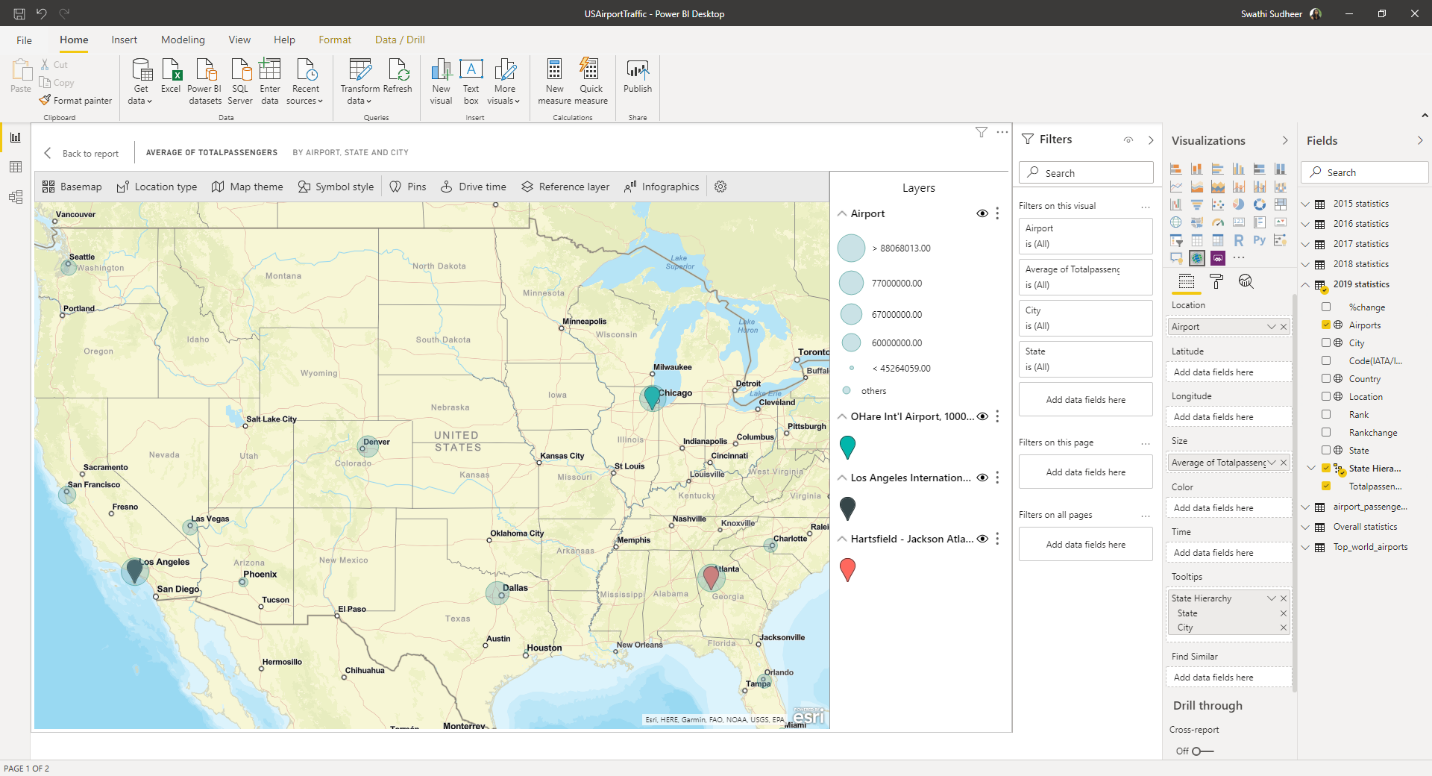The image size is (1432, 776).
Task: Expand the 2016 statistics table
Action: point(1305,224)
